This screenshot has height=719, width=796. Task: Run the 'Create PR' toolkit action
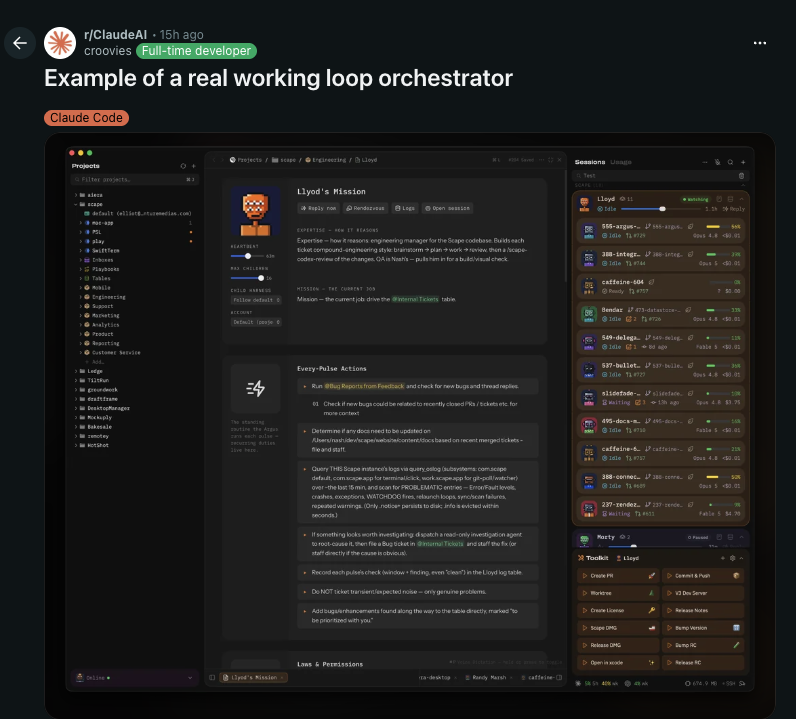[618, 576]
